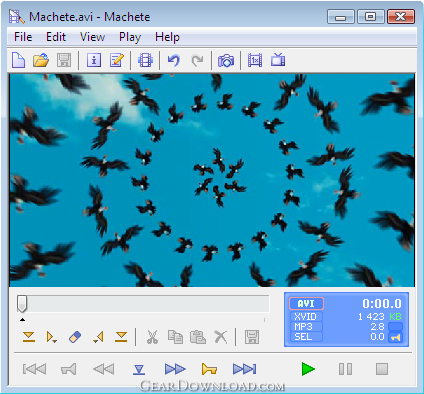Viewport: 424px width, 394px height.
Task: Click the seek slider thumb
Action: (x=22, y=304)
